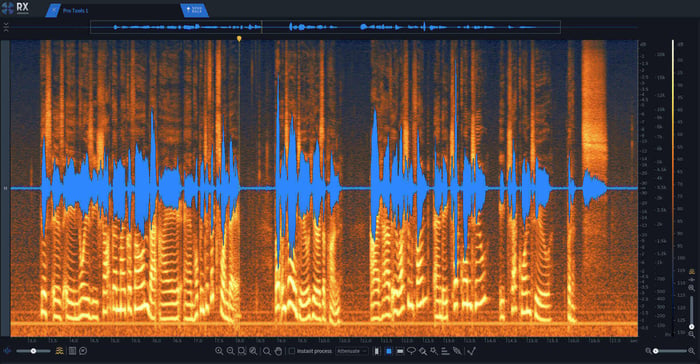Click the circular comment icon
Viewport: 700px width, 364px height.
(x=83, y=351)
